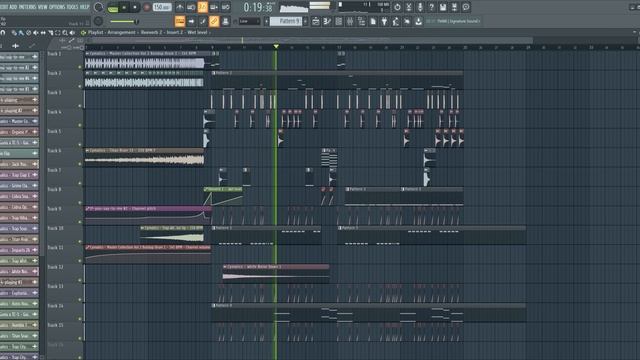Toggle the orange typing keyboard icon
This screenshot has height=360, width=640.
[x=180, y=21]
